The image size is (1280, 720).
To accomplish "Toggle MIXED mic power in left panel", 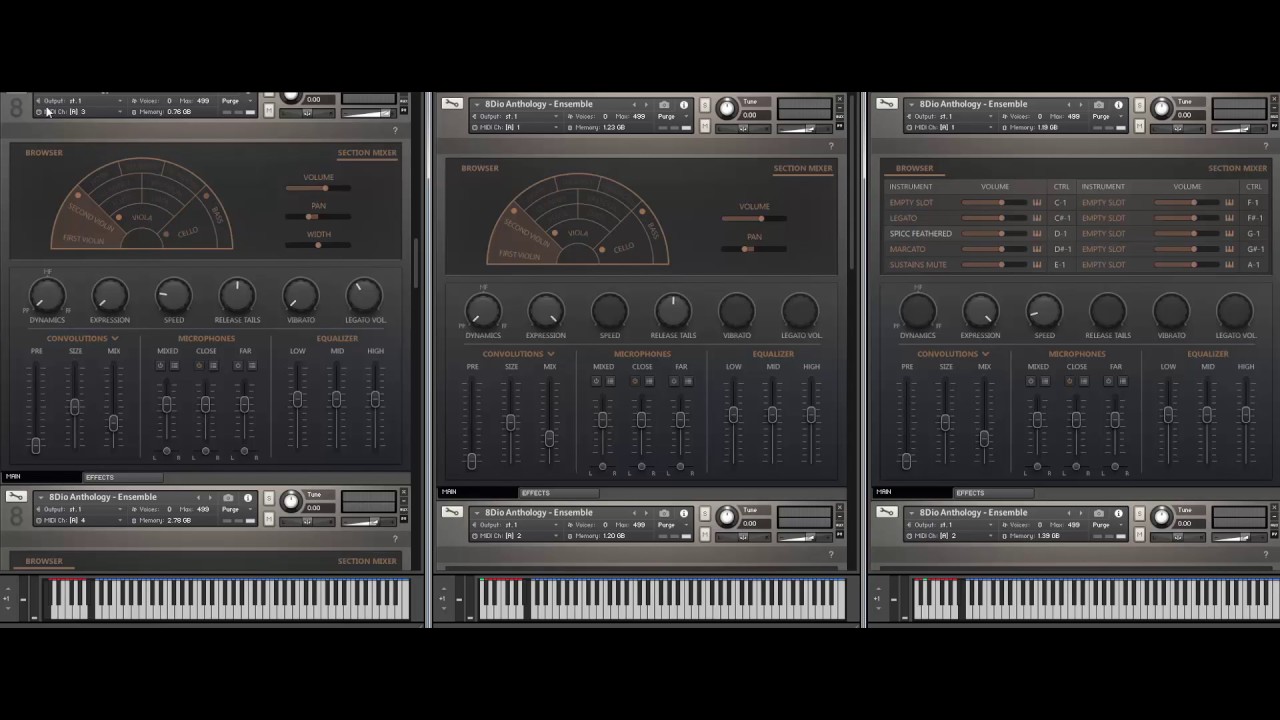I will coord(160,366).
